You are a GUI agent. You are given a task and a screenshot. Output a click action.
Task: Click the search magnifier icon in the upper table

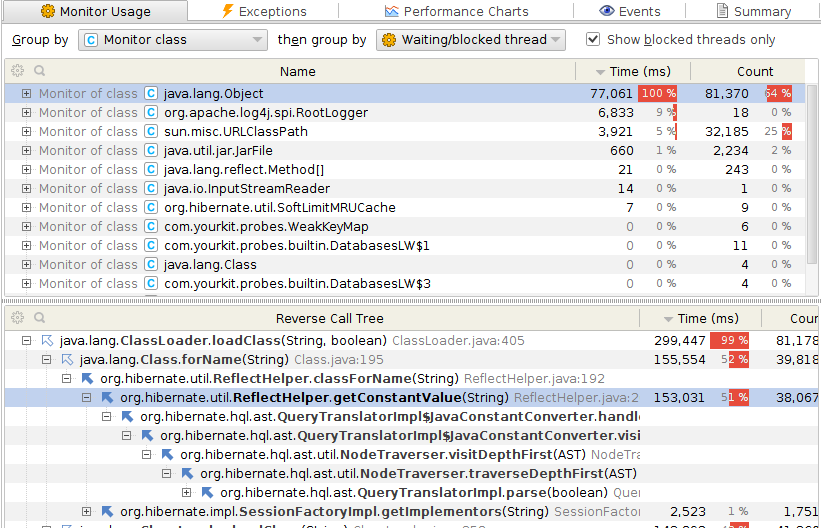click(39, 71)
